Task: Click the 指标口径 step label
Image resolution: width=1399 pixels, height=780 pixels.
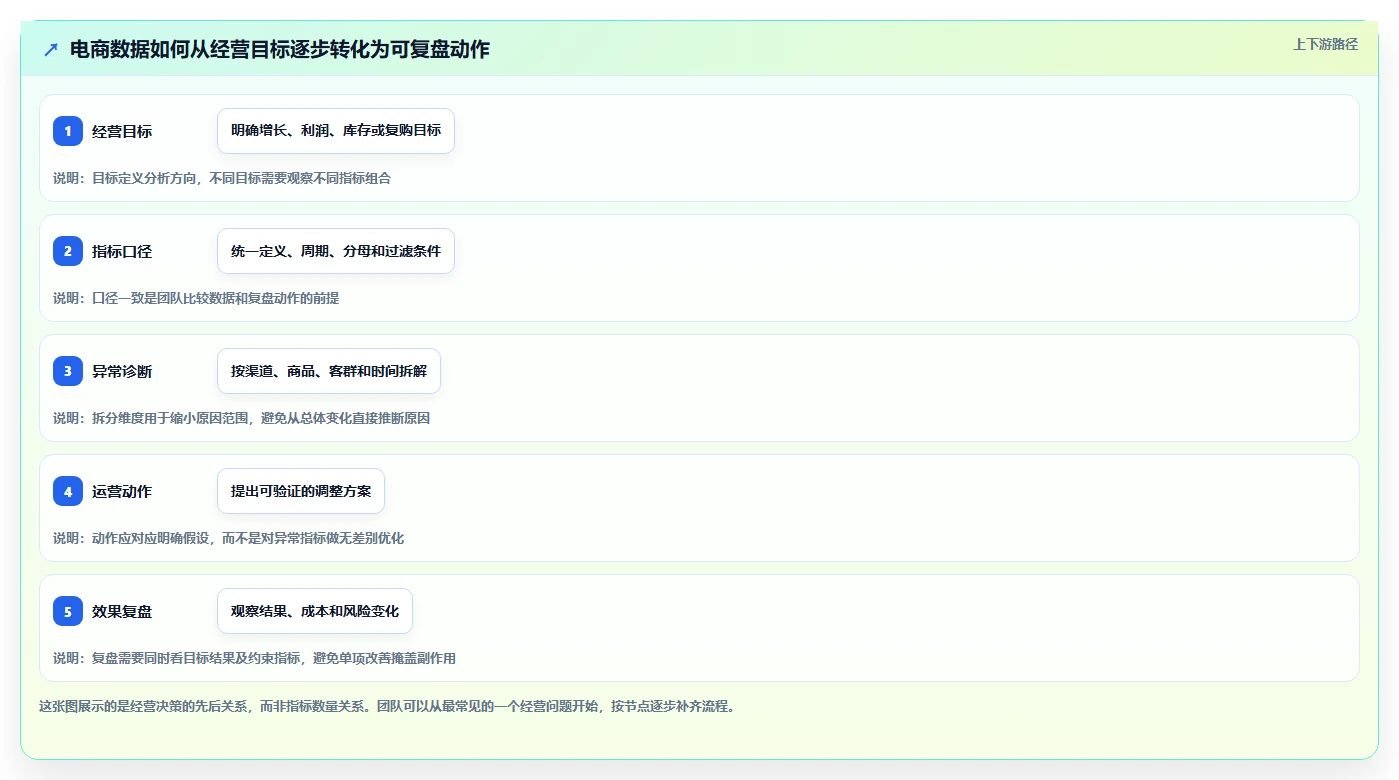Action: (122, 251)
